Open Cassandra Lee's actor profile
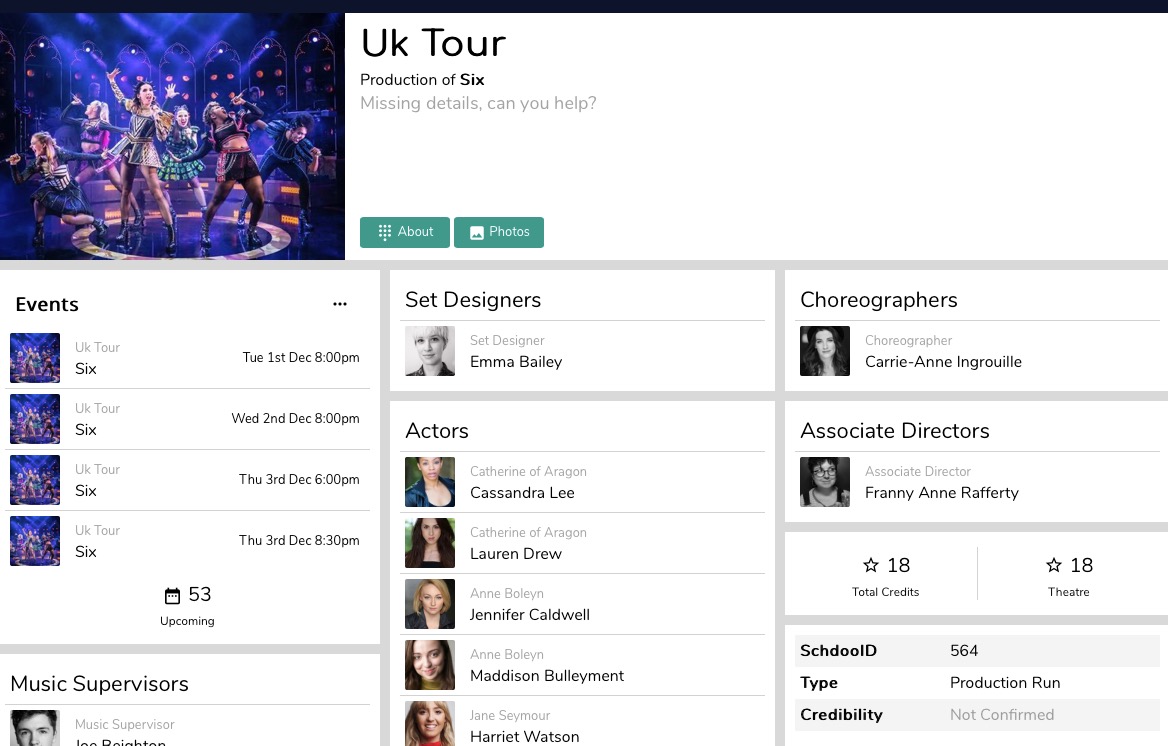 [522, 493]
